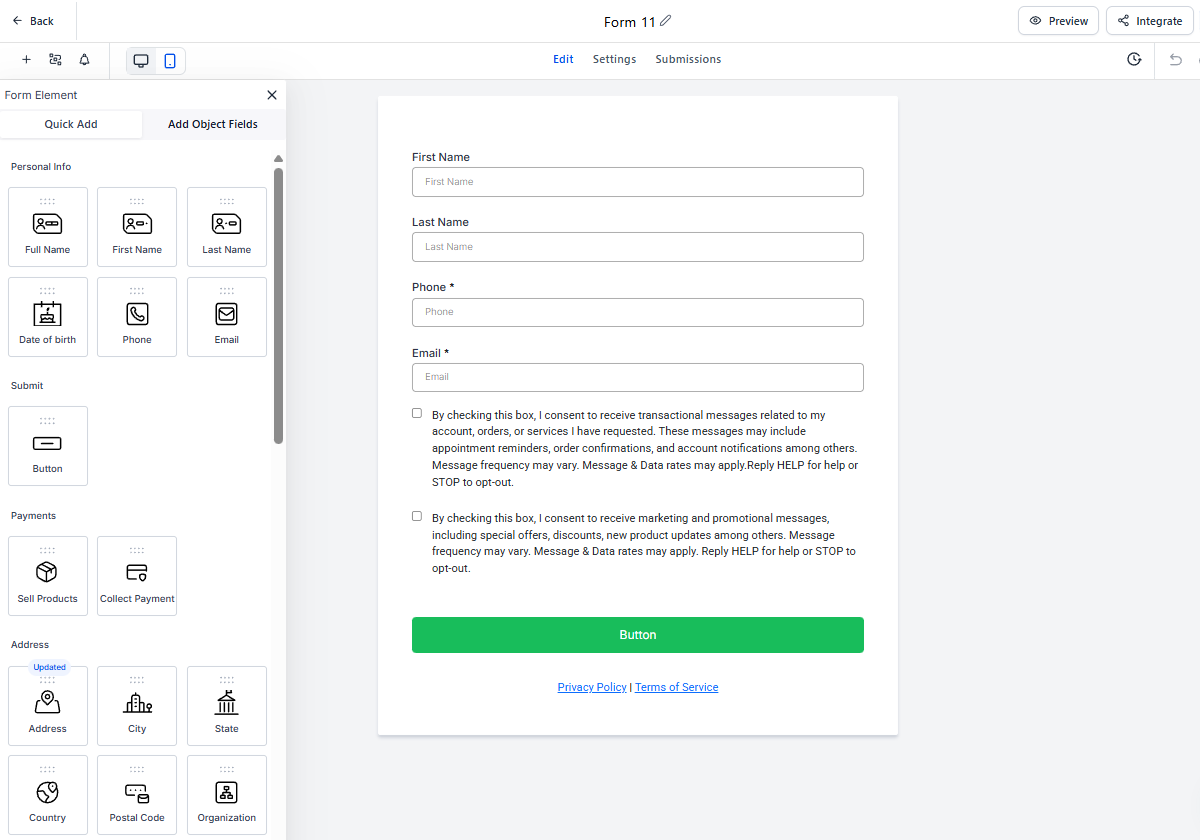Switch to desktop view
Screen dimensions: 1200x840
(141, 61)
